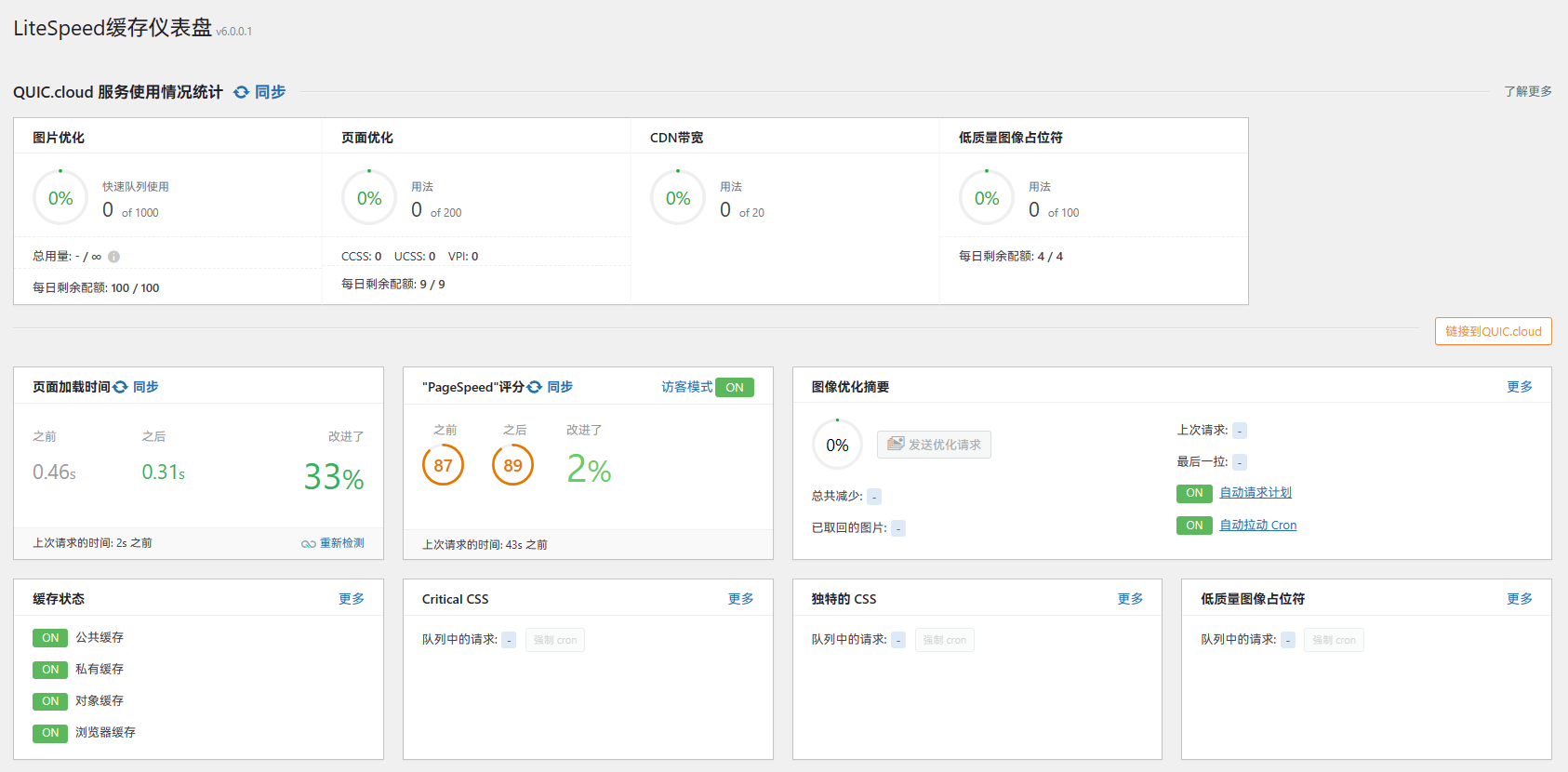Click the page load time sync icon
1568x772 pixels.
coord(121,387)
